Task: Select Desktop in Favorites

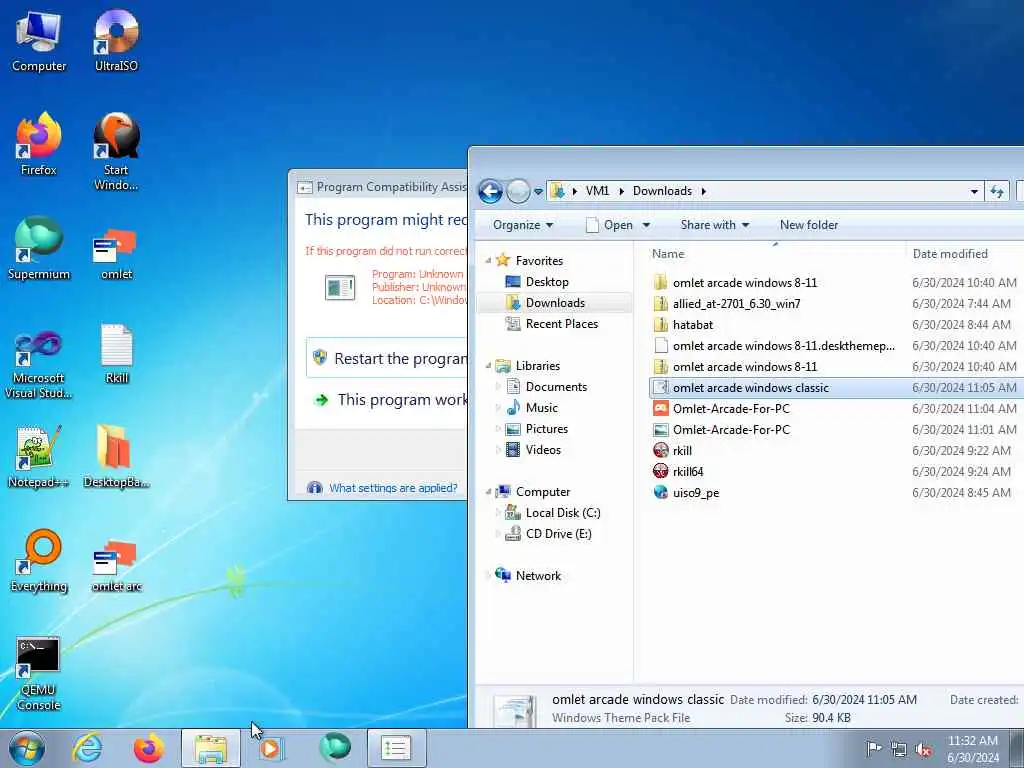Action: click(547, 281)
